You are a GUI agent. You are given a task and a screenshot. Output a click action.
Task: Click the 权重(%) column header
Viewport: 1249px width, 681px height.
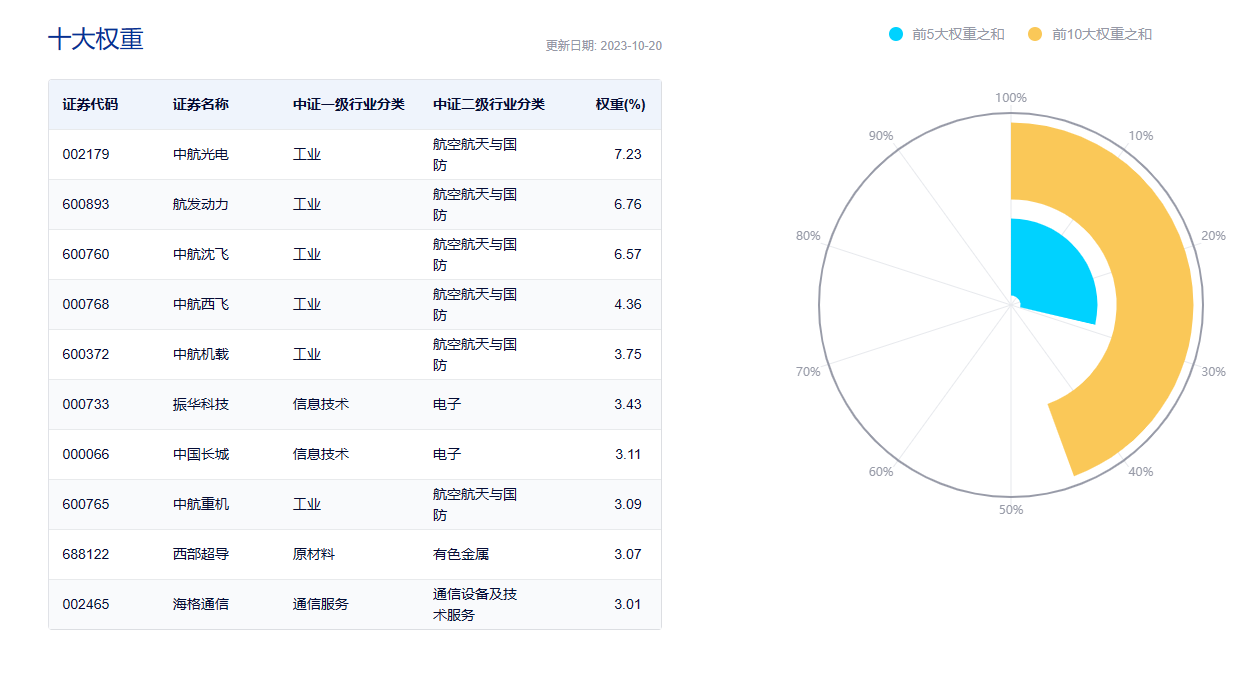(x=620, y=104)
